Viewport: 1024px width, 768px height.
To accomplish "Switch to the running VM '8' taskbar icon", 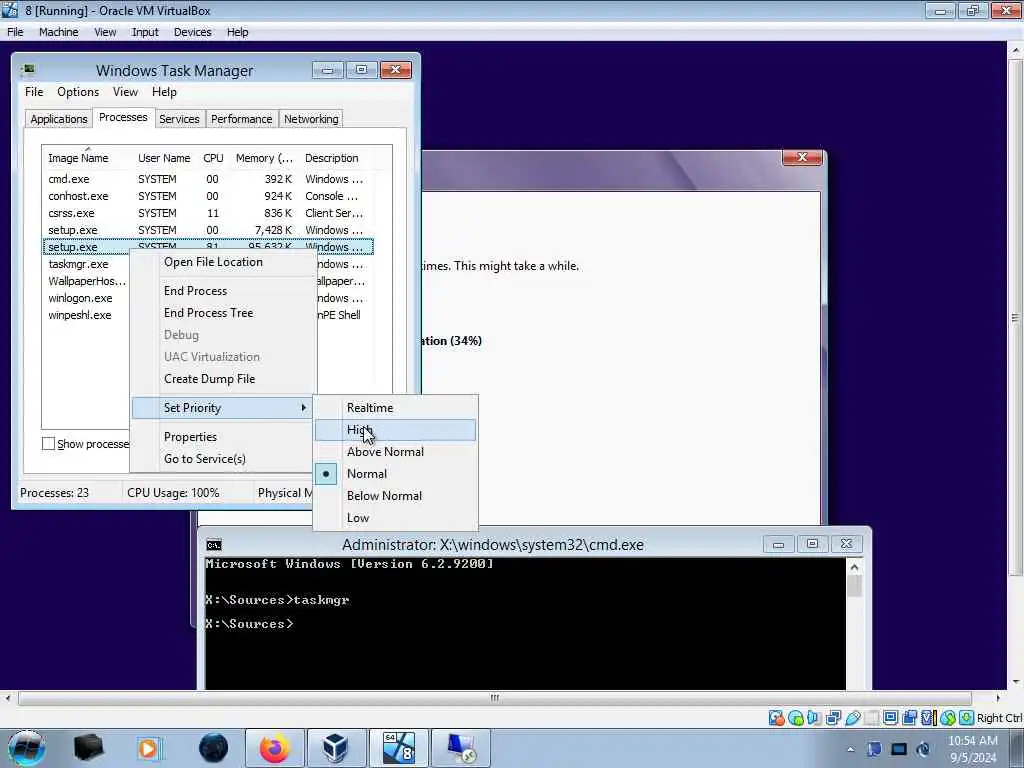I will click(x=398, y=748).
